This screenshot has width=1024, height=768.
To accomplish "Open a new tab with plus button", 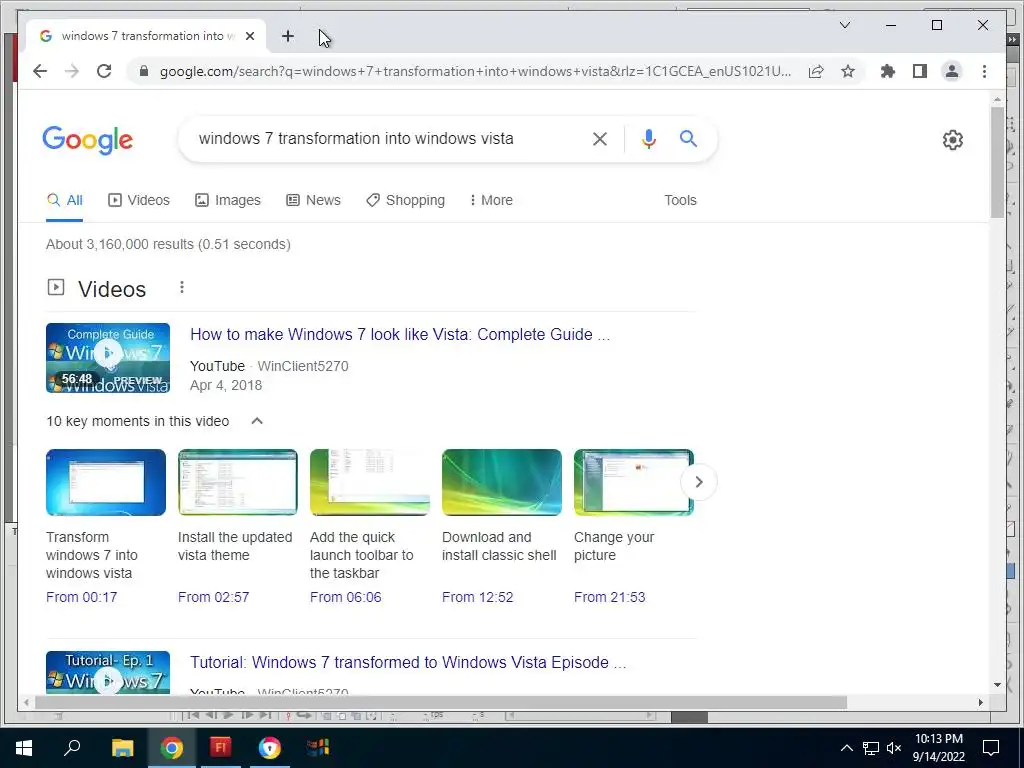I will [287, 36].
